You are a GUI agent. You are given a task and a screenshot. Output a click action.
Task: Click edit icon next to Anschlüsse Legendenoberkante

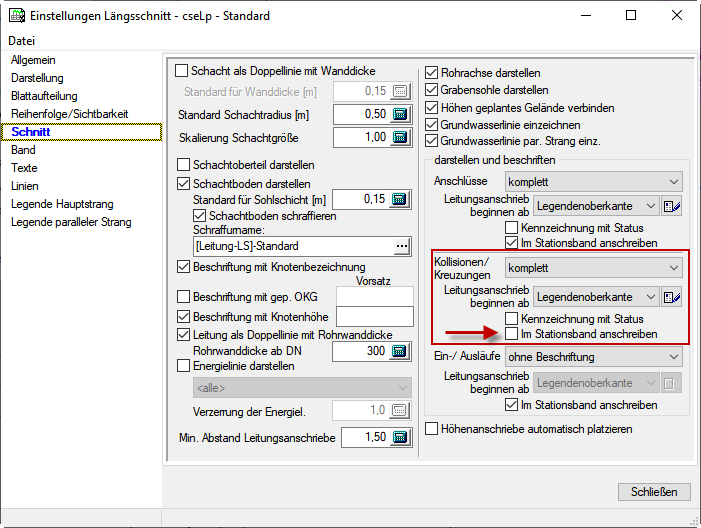pyautogui.click(x=672, y=206)
